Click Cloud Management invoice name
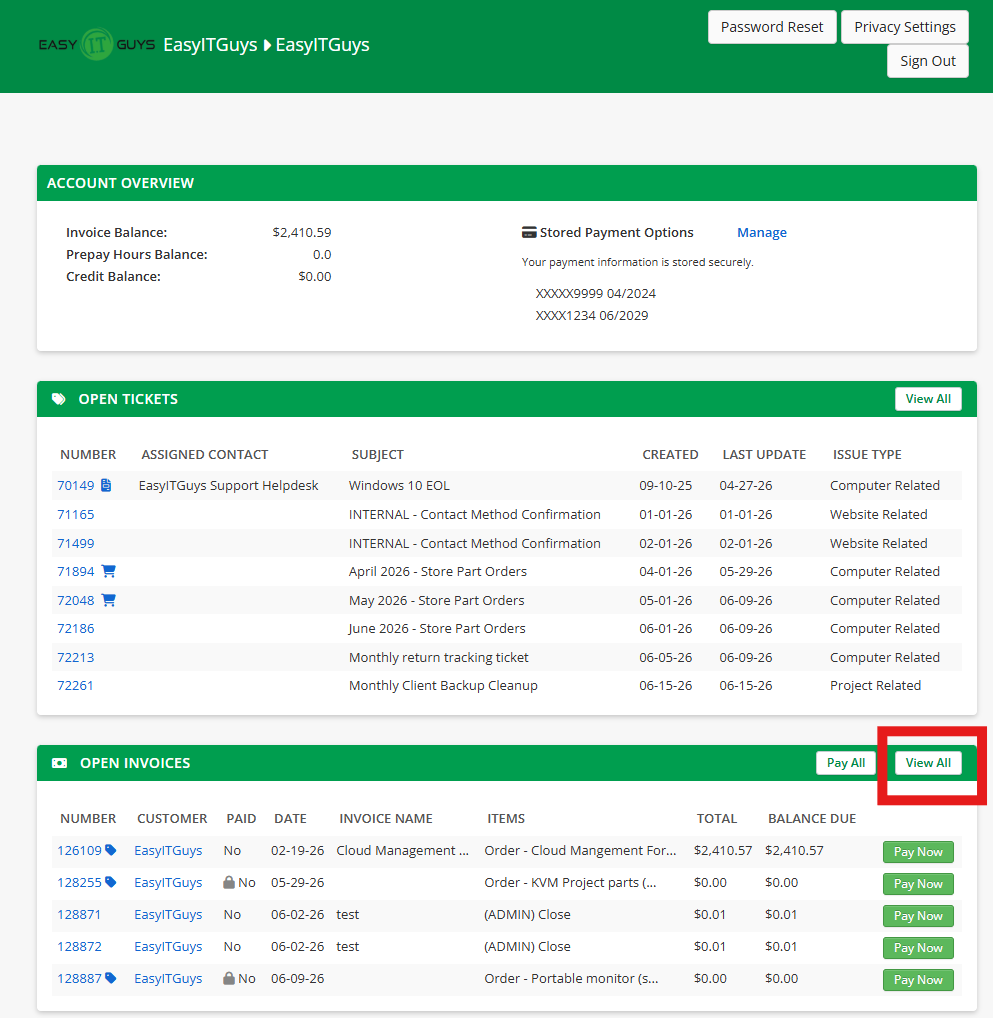The width and height of the screenshot is (993, 1018). (402, 850)
